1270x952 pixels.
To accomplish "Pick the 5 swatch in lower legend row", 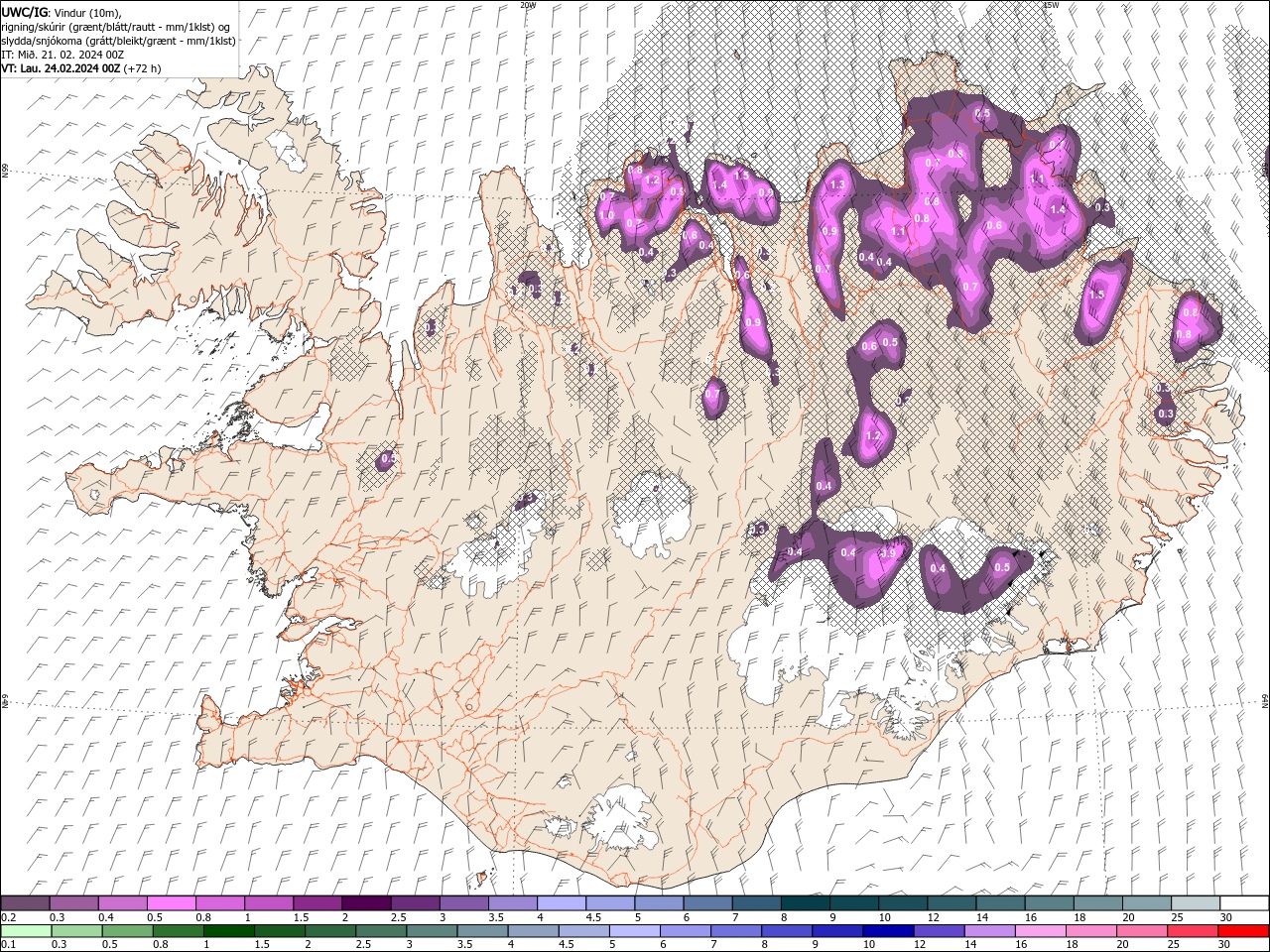I will coord(635,930).
